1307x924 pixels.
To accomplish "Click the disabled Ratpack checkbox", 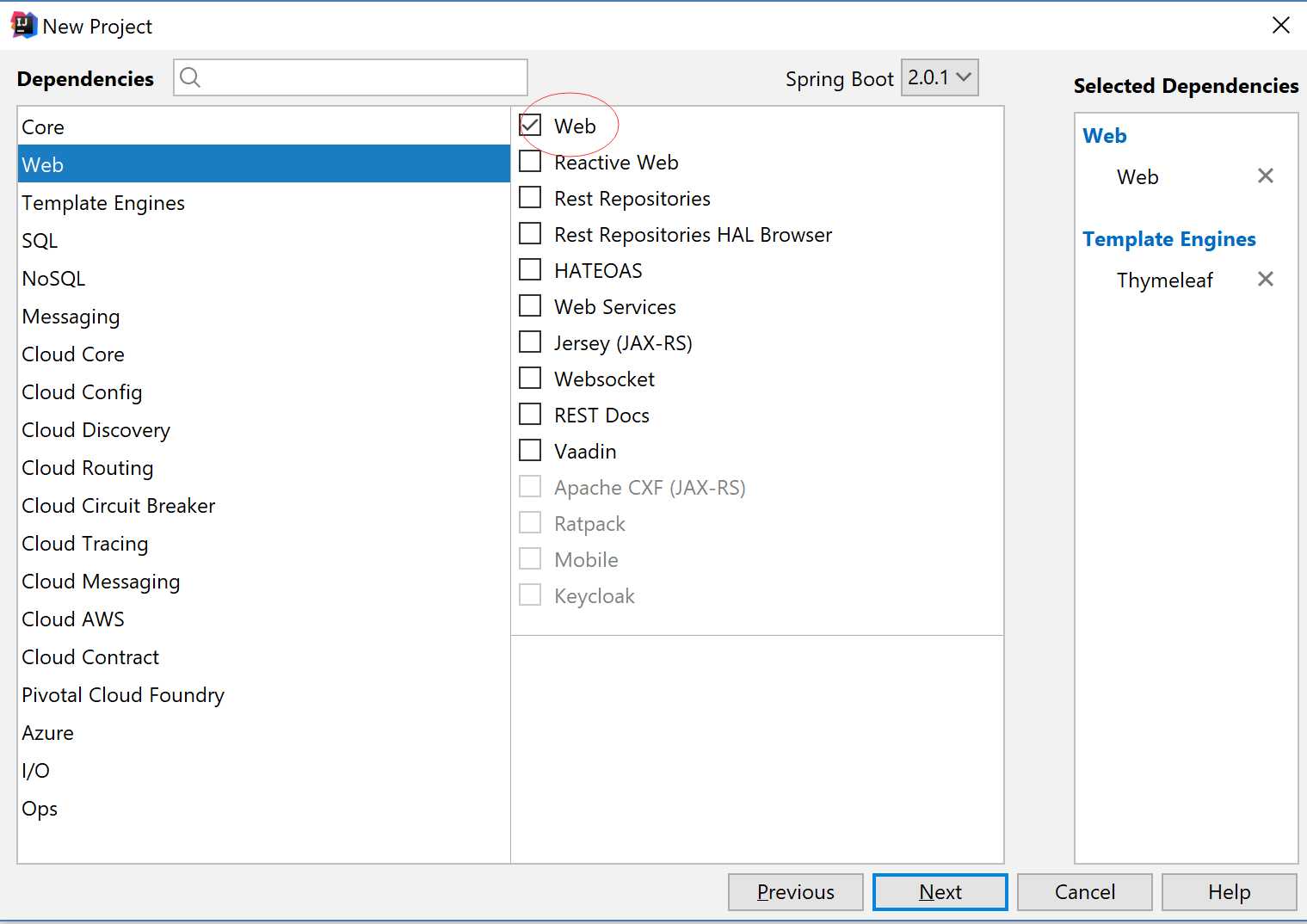I will [x=530, y=523].
